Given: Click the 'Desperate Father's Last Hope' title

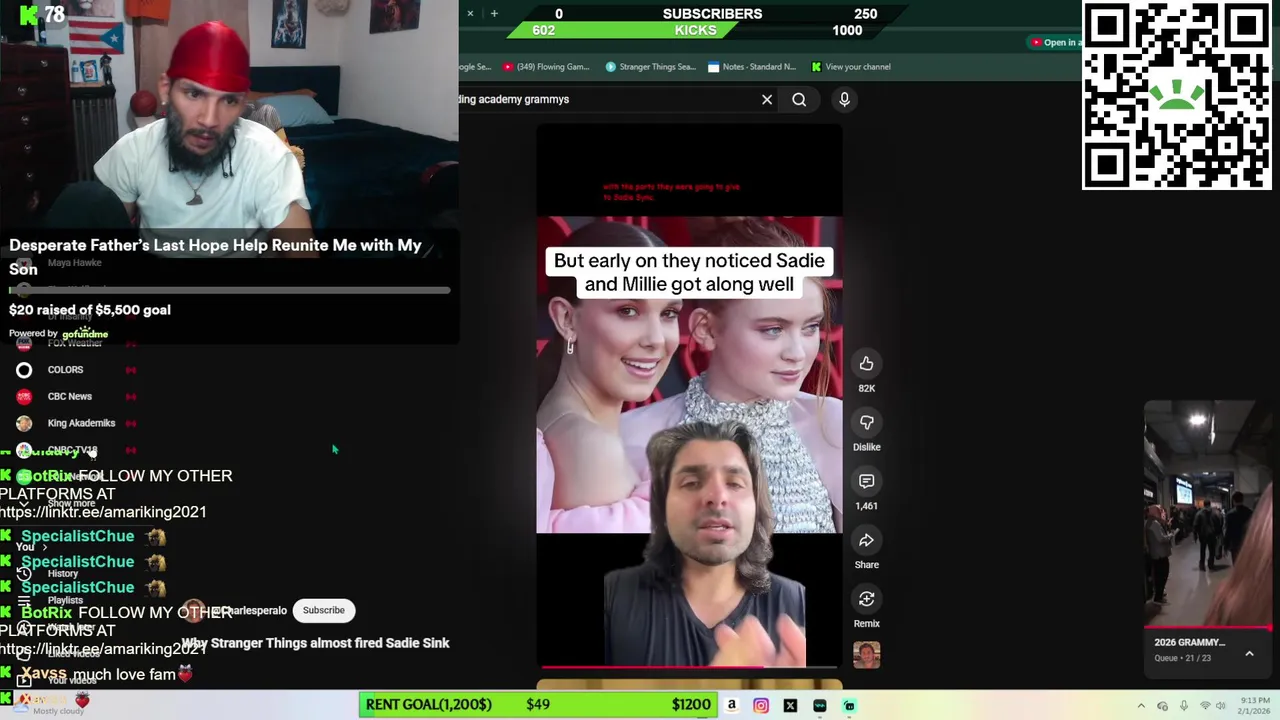Looking at the screenshot, I should [215, 257].
